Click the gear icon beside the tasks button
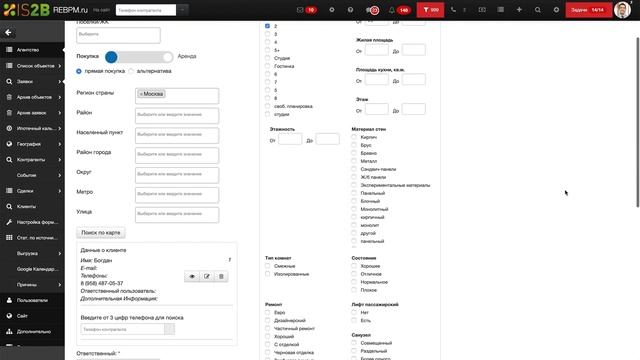Screen dimensions: 640x360 point(556,10)
